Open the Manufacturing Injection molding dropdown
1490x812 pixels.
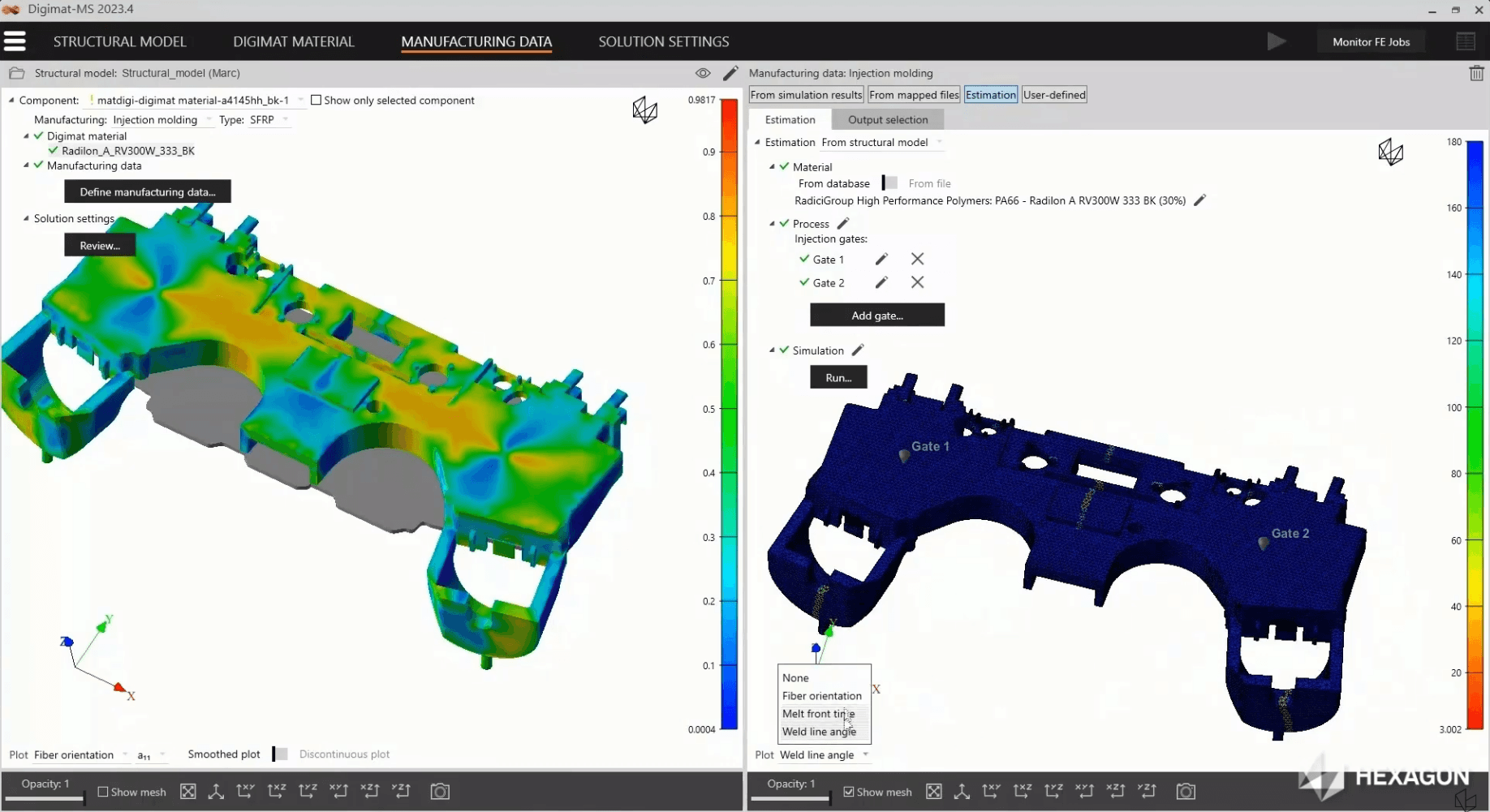pos(161,120)
